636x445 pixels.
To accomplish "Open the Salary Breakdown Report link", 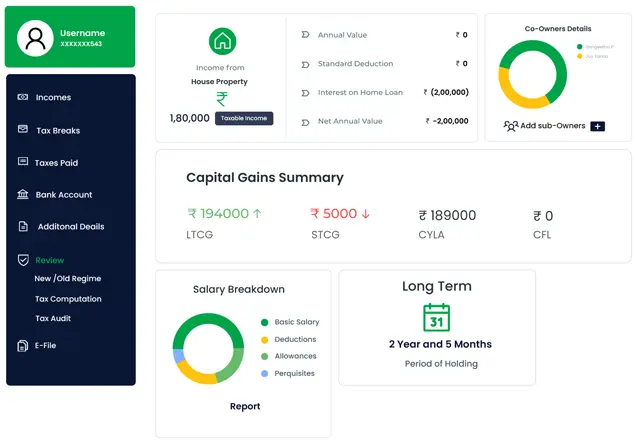I will click(x=244, y=406).
